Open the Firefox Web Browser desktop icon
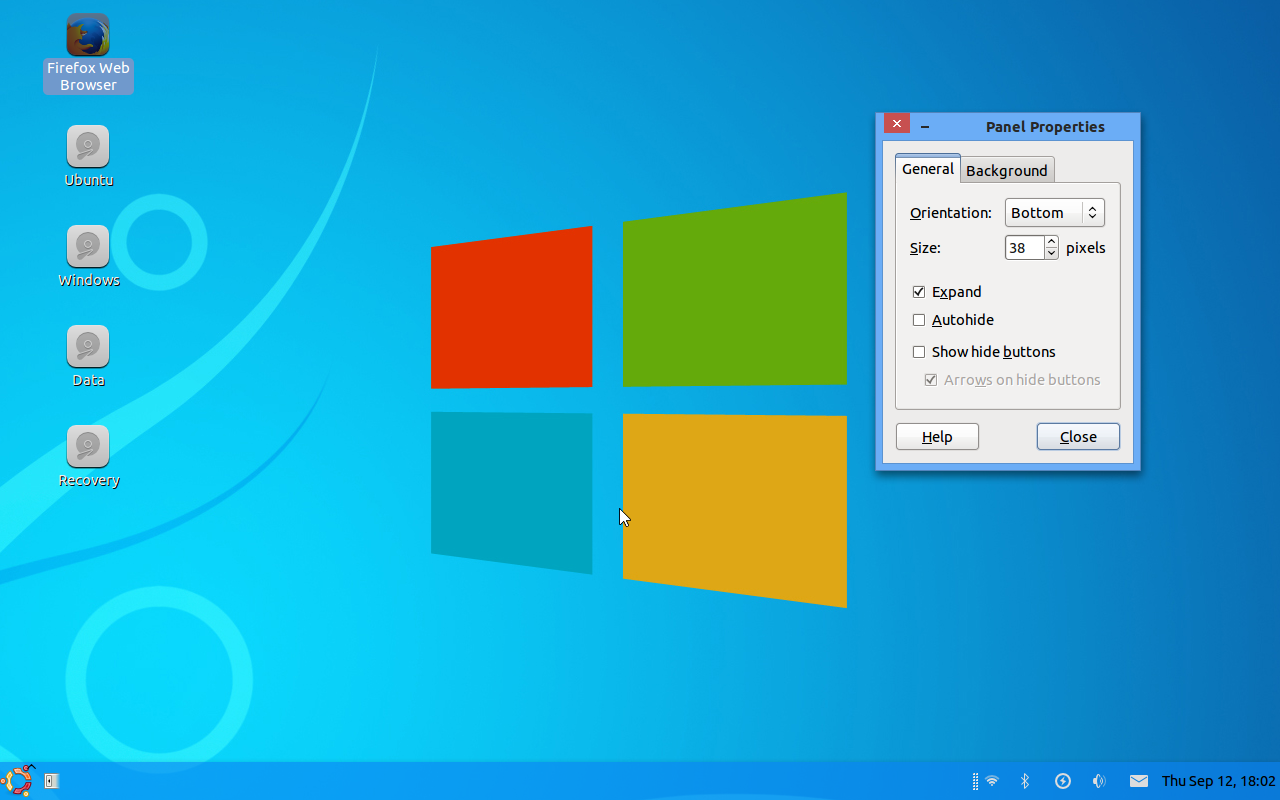Screen dimensions: 1280x800 tap(88, 53)
